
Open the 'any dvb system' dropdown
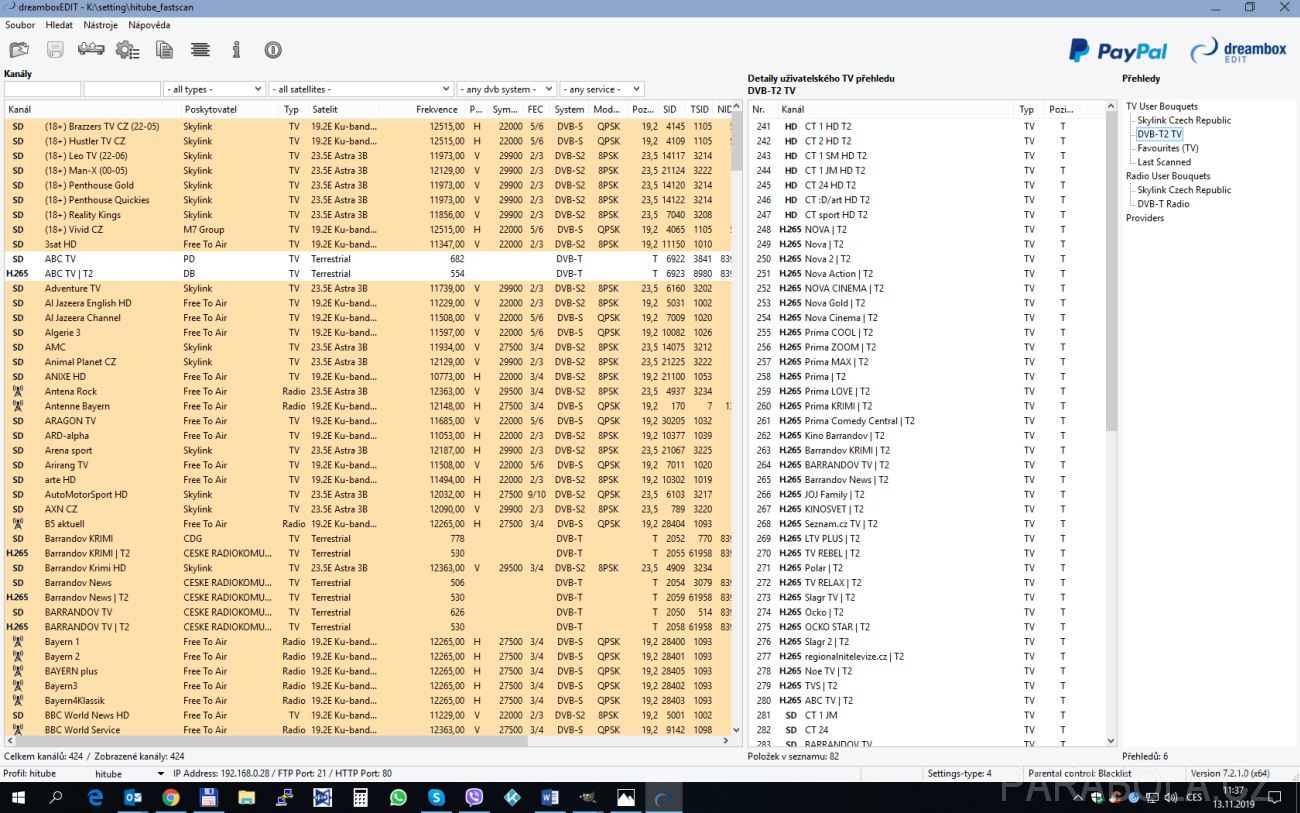506,89
